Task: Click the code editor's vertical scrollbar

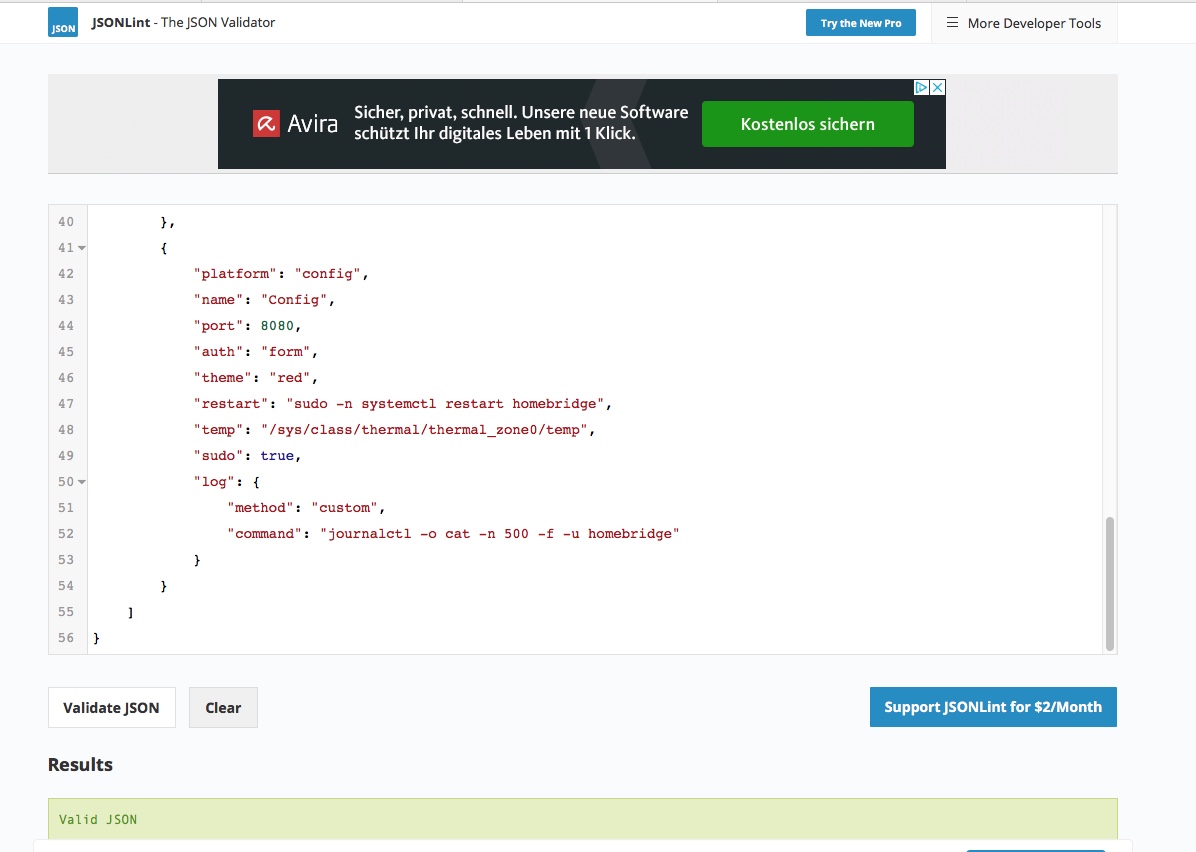Action: point(1109,583)
